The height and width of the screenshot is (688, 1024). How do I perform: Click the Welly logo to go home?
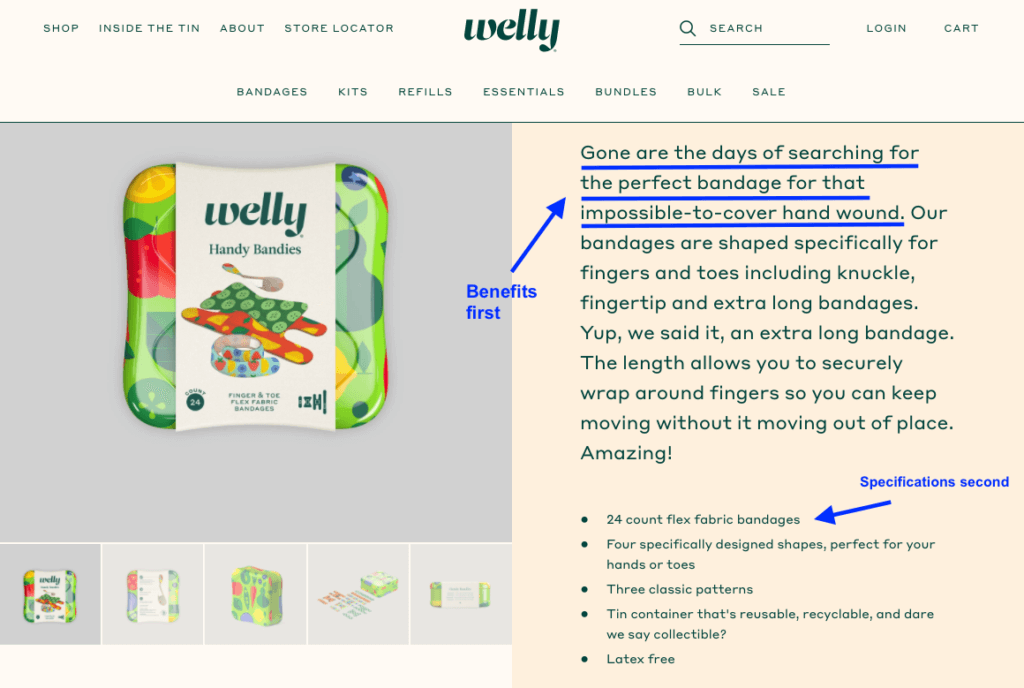[511, 30]
